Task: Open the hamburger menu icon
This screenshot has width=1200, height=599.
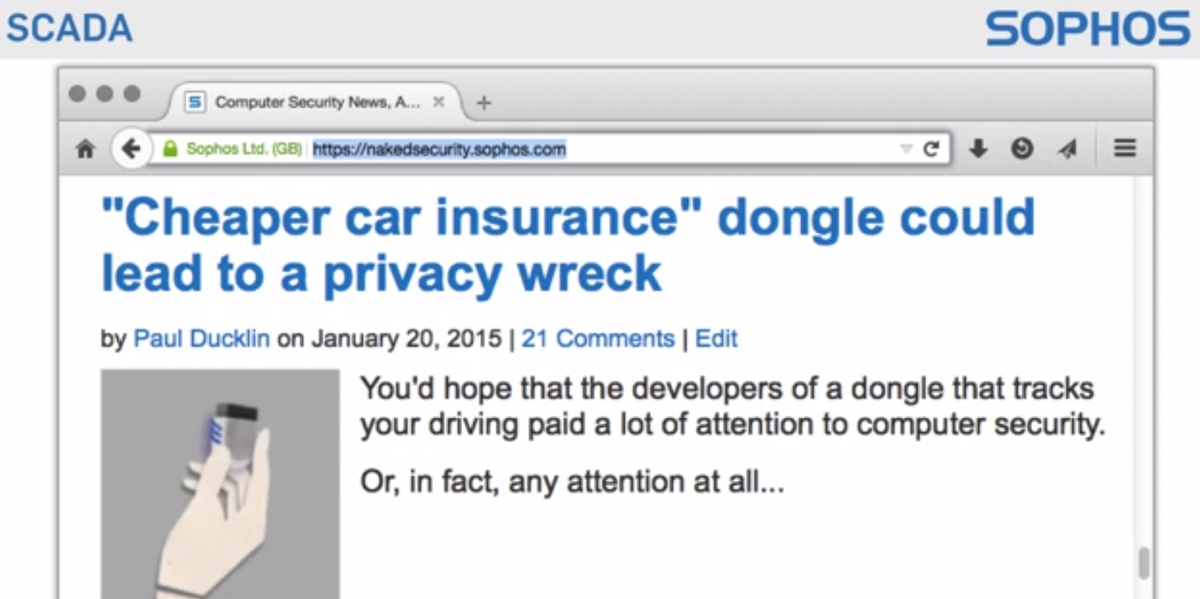Action: click(x=1125, y=149)
